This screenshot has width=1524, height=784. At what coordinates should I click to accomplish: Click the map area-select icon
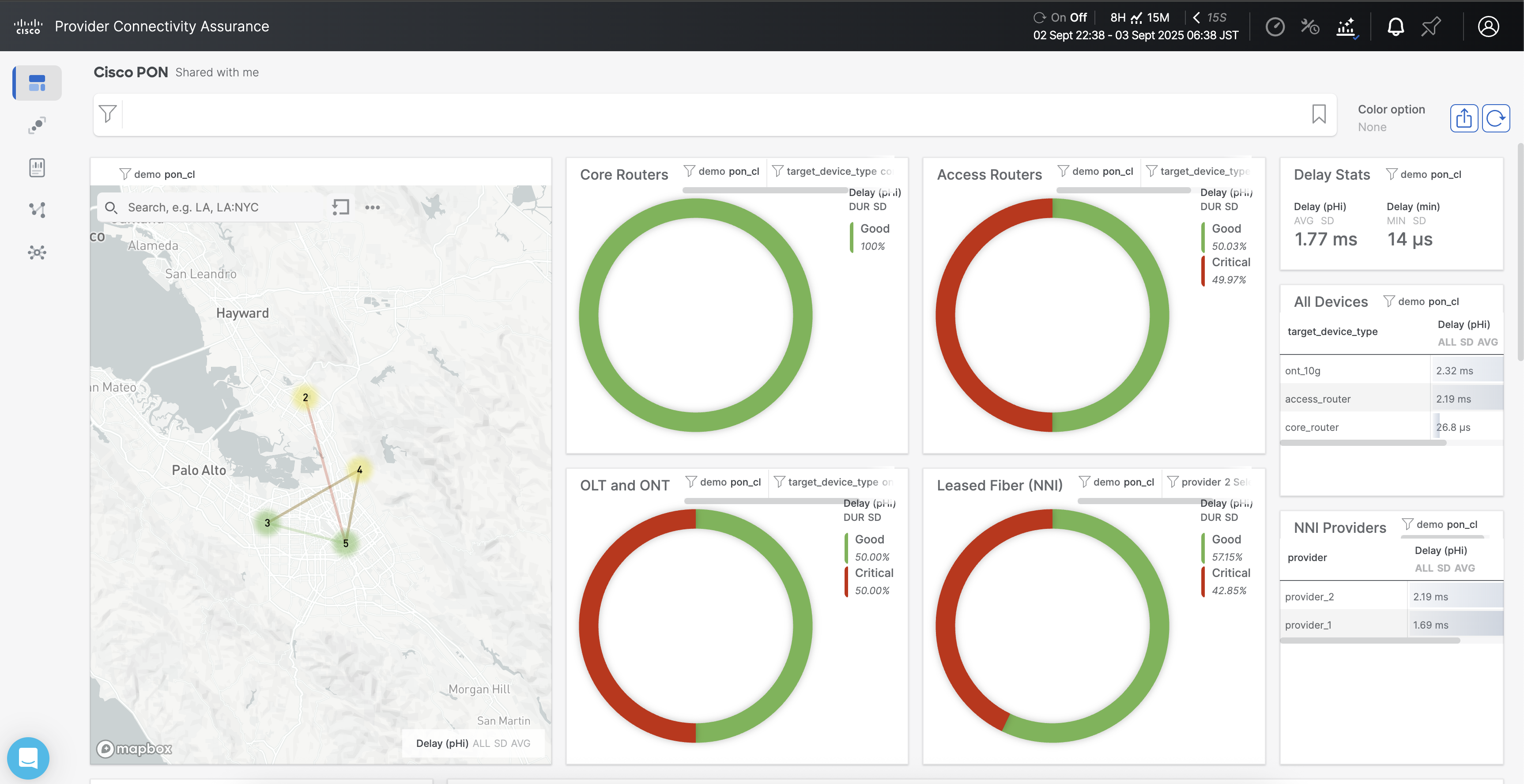341,207
